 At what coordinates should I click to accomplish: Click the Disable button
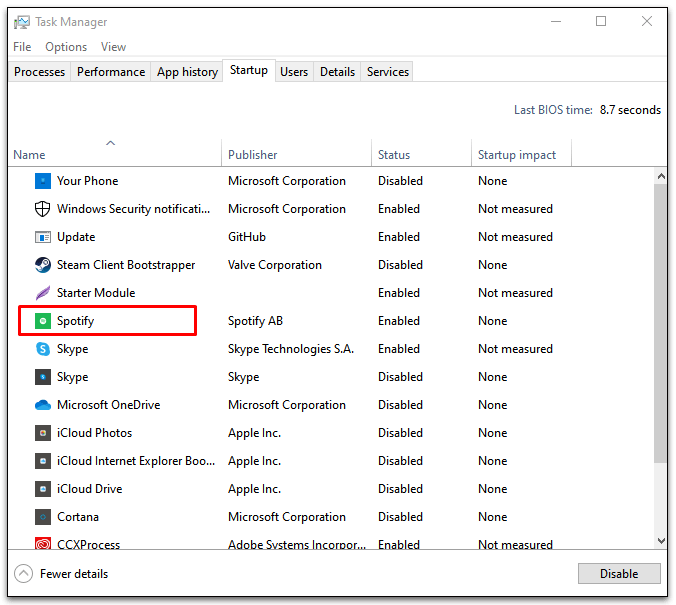click(x=619, y=574)
